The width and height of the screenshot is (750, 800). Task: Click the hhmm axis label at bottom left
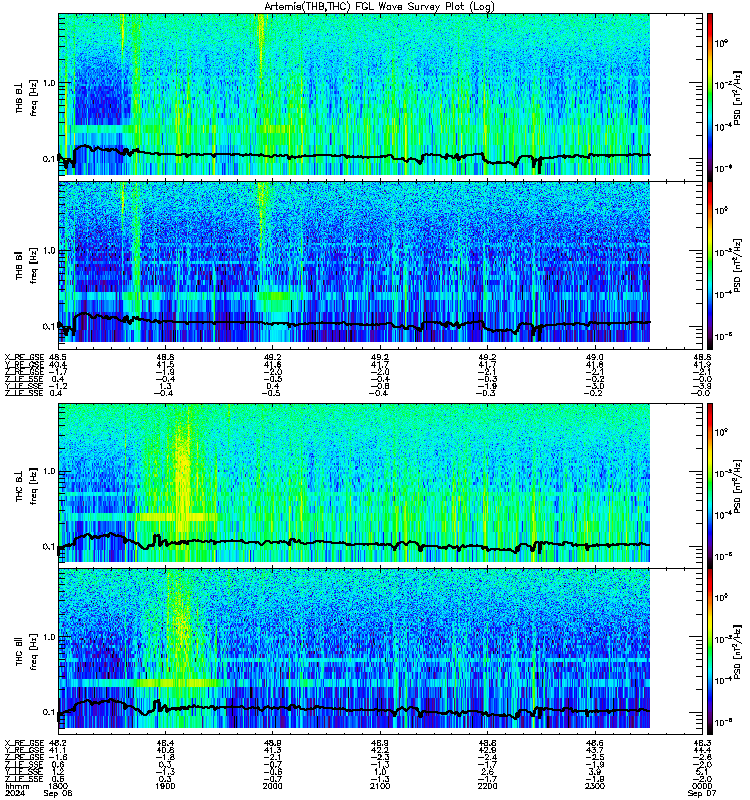(x=15, y=786)
